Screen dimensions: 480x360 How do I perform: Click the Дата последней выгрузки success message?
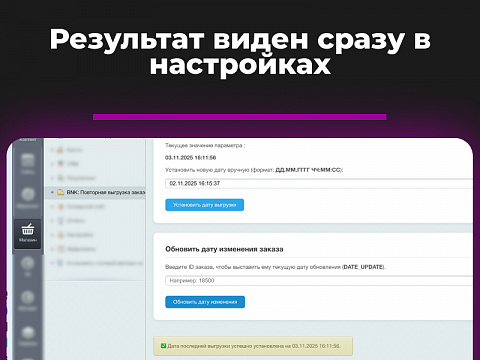click(253, 346)
